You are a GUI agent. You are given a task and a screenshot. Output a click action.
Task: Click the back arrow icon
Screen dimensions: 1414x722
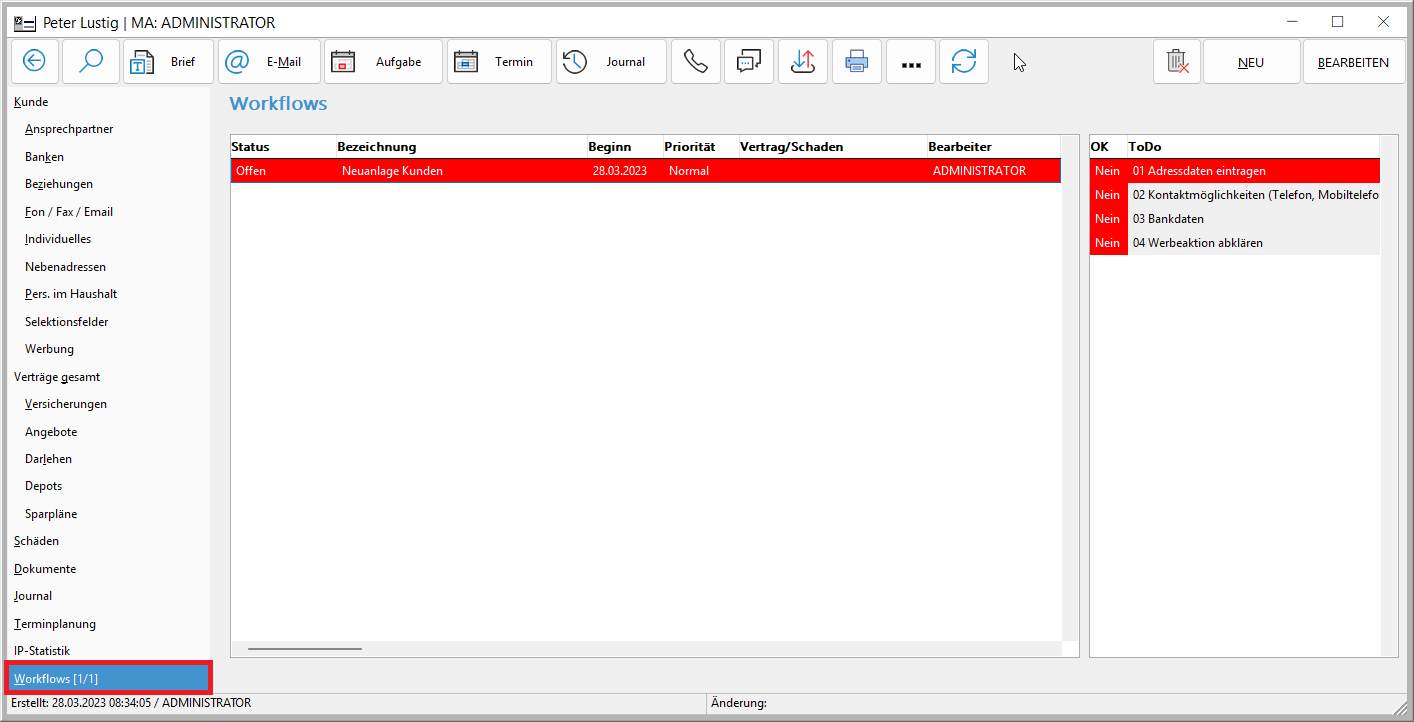click(35, 62)
